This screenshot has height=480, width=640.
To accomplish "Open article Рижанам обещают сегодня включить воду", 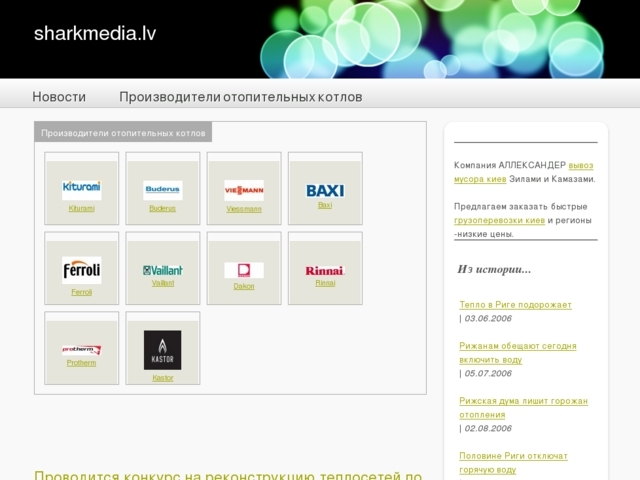I will pos(518,353).
